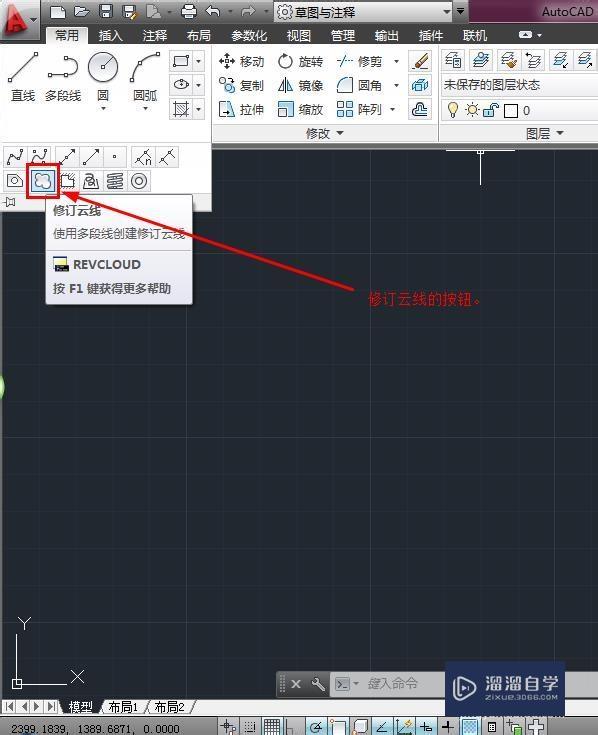598x735 pixels.
Task: Click the Donut tool icon
Action: [139, 181]
